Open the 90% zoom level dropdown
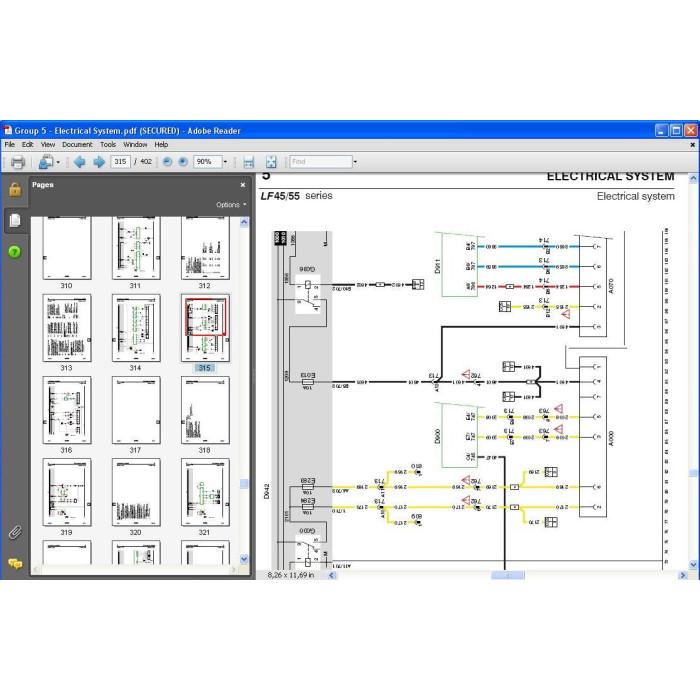Screen dimensions: 700x700 (225, 162)
